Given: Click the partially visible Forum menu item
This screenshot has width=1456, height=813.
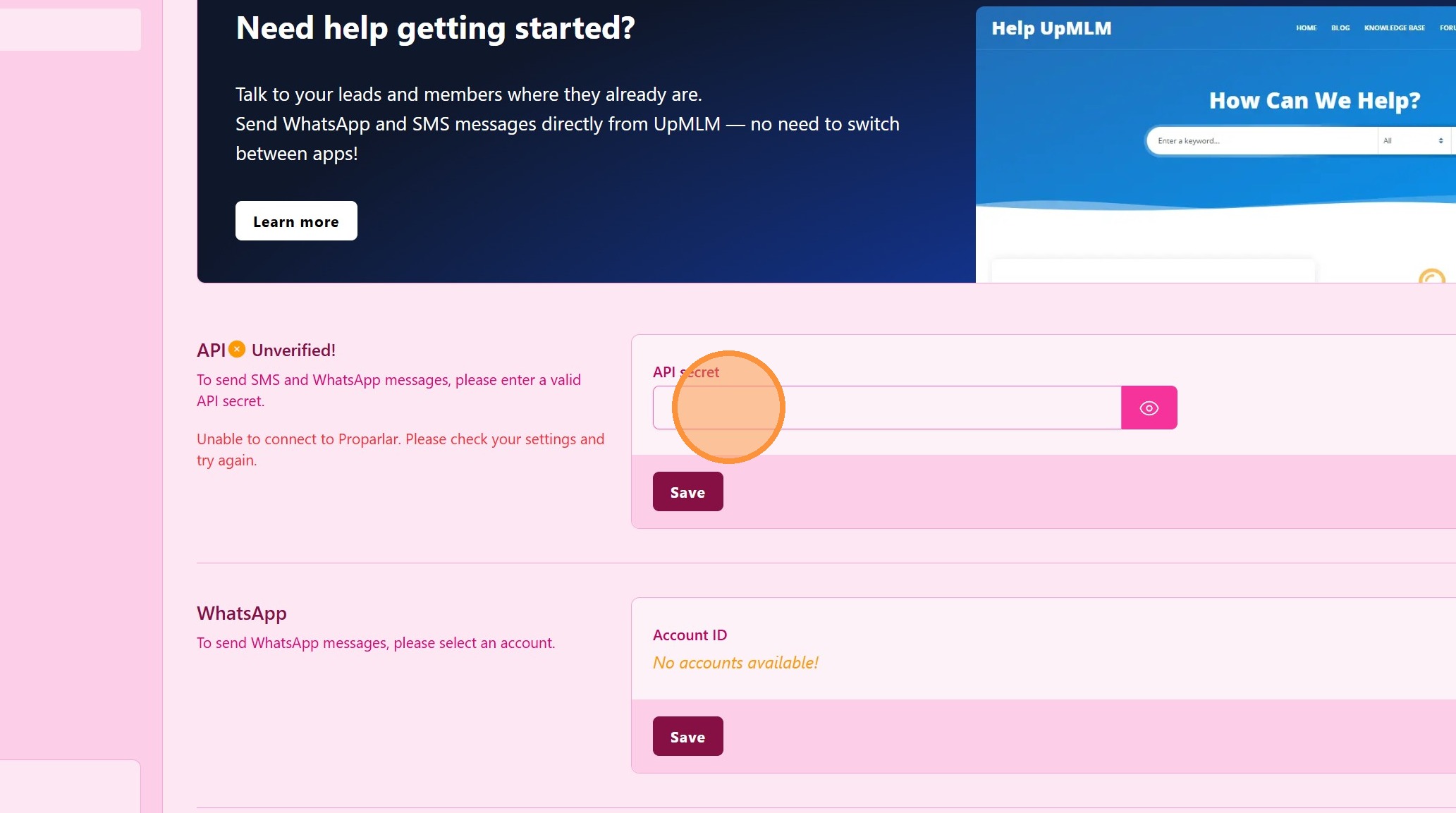Looking at the screenshot, I should click(x=1447, y=28).
